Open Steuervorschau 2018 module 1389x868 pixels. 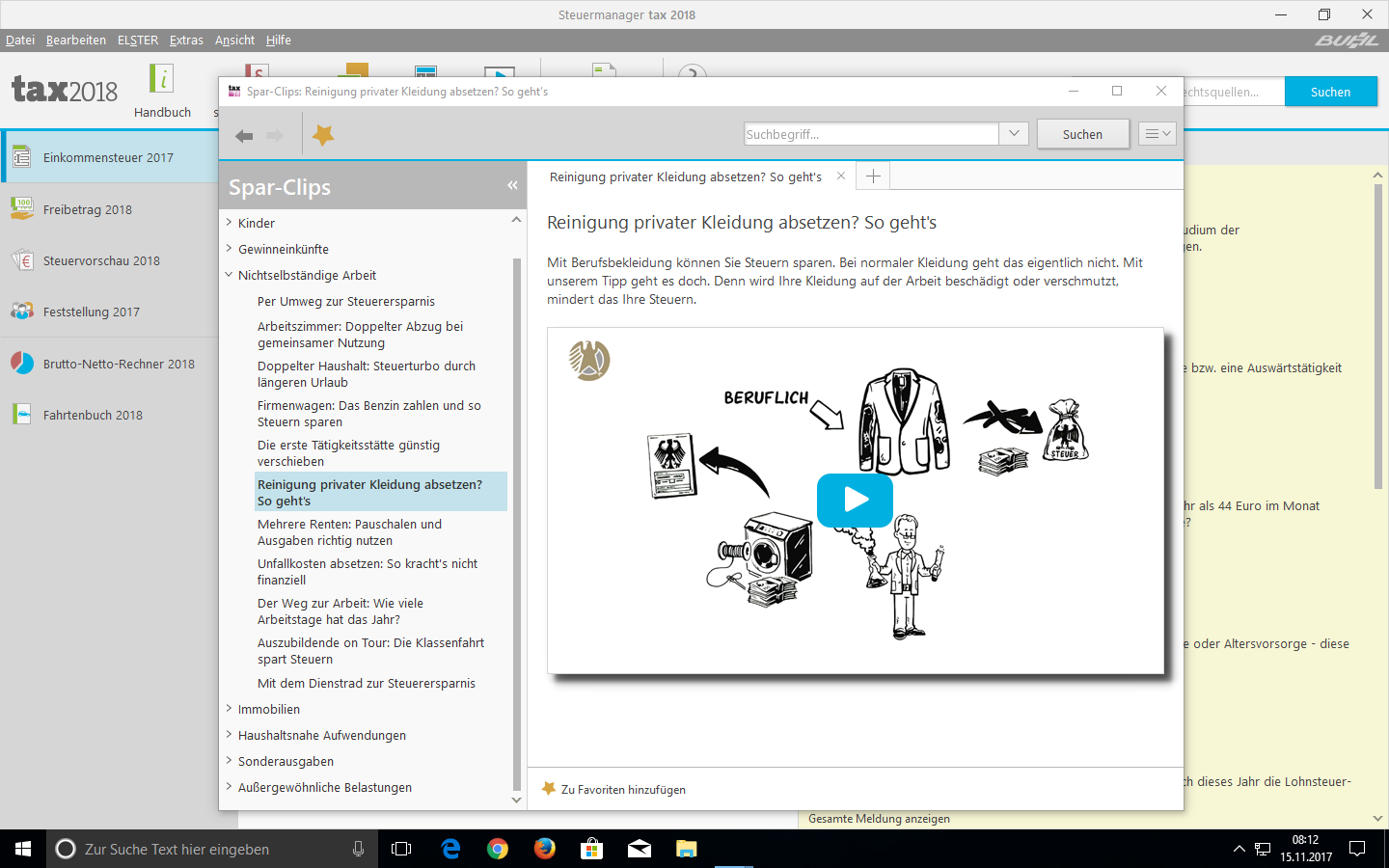(x=109, y=260)
